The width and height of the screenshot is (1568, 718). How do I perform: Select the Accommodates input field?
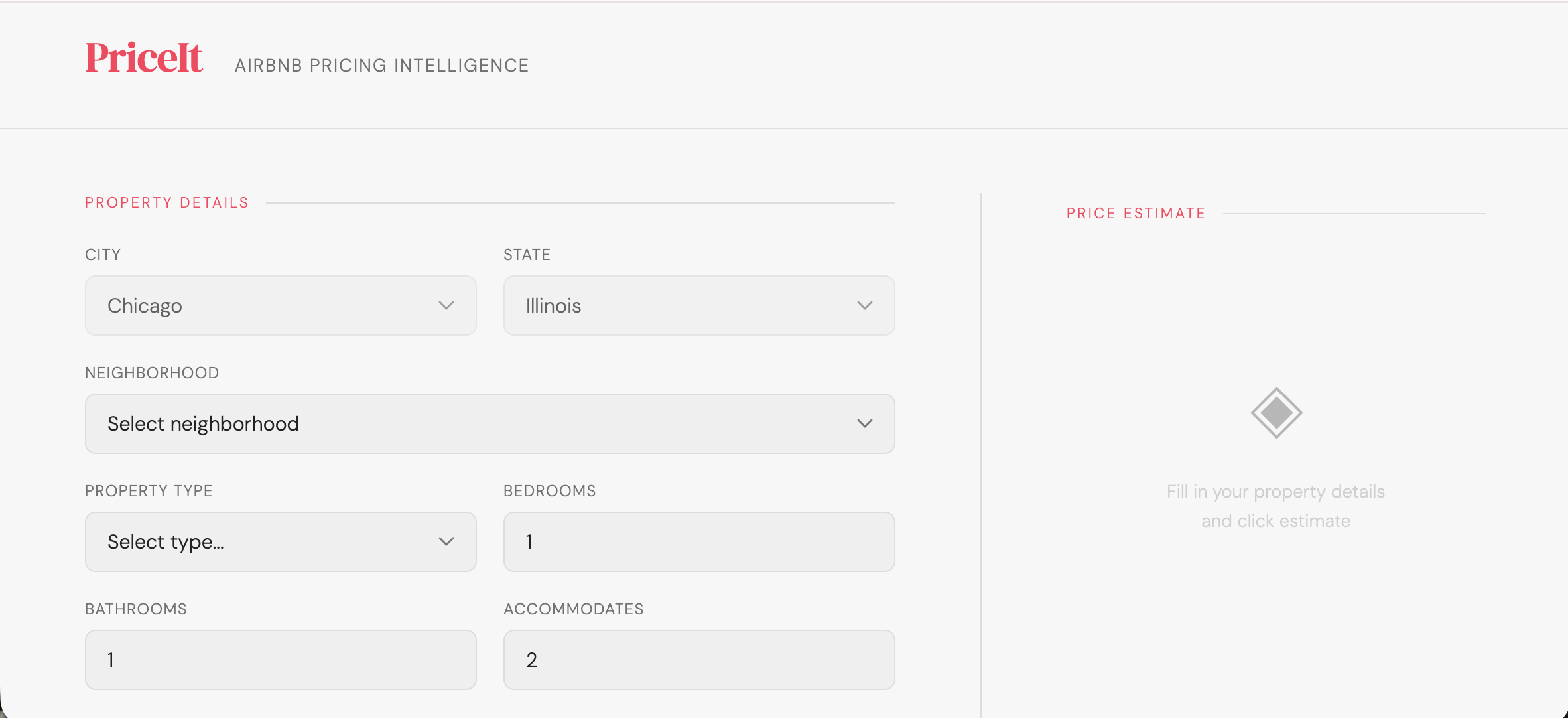pyautogui.click(x=698, y=660)
